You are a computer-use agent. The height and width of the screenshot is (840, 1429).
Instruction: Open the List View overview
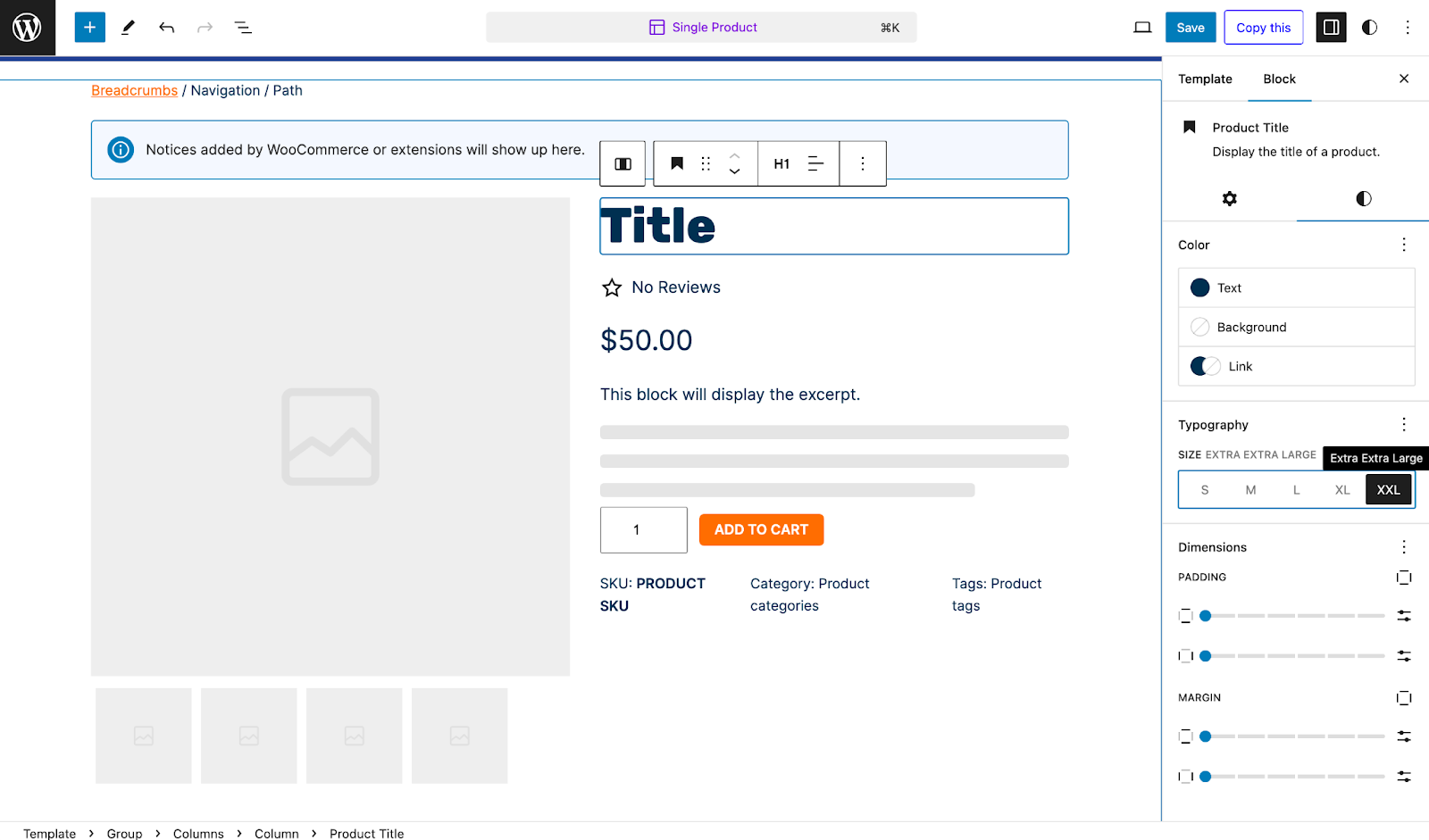(243, 28)
